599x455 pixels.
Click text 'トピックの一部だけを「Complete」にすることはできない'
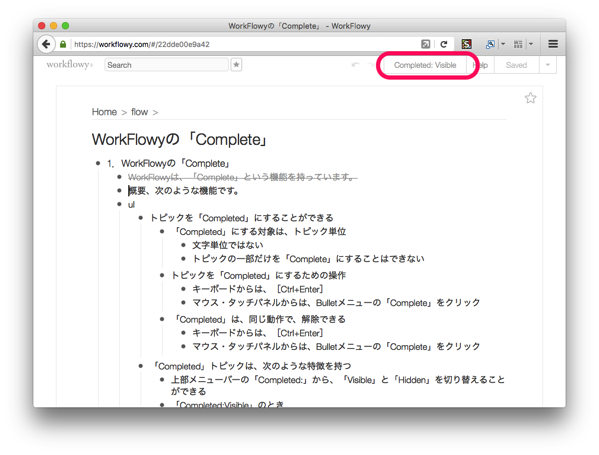[x=308, y=259]
